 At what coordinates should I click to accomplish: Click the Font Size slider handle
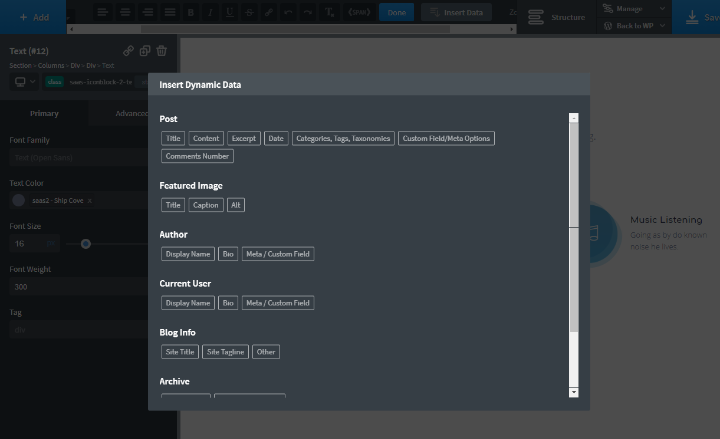(x=85, y=244)
